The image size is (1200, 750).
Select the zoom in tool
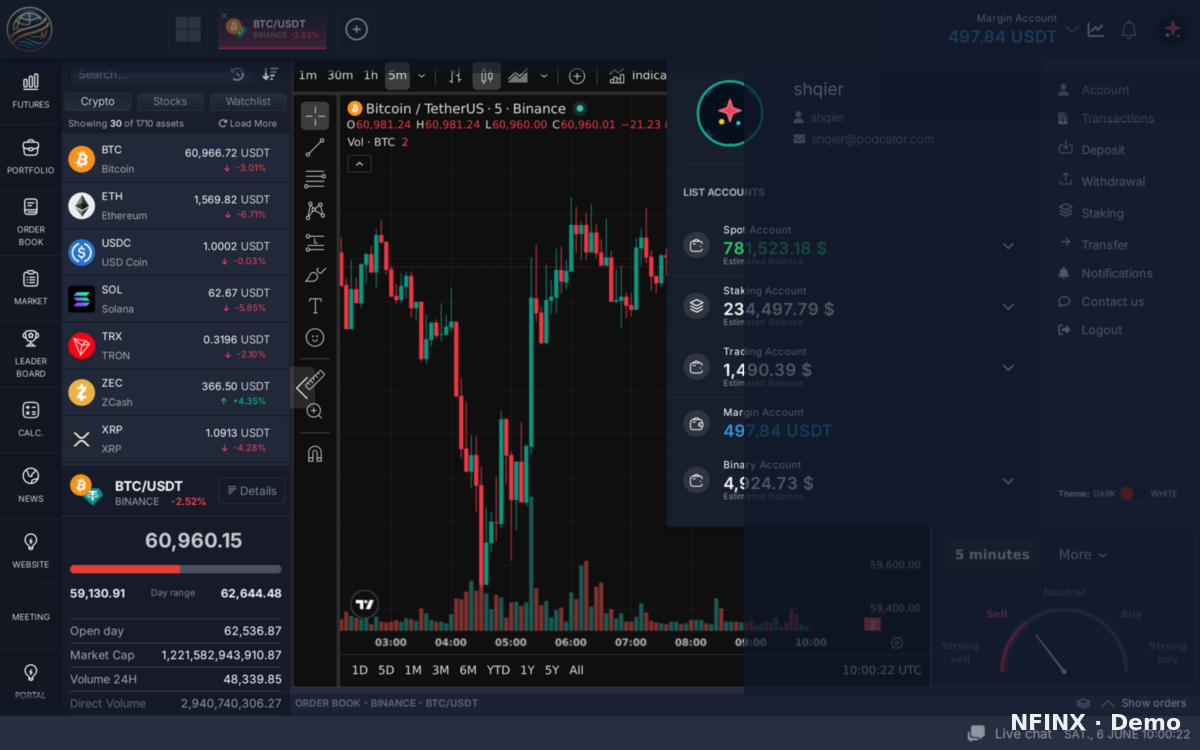[315, 411]
